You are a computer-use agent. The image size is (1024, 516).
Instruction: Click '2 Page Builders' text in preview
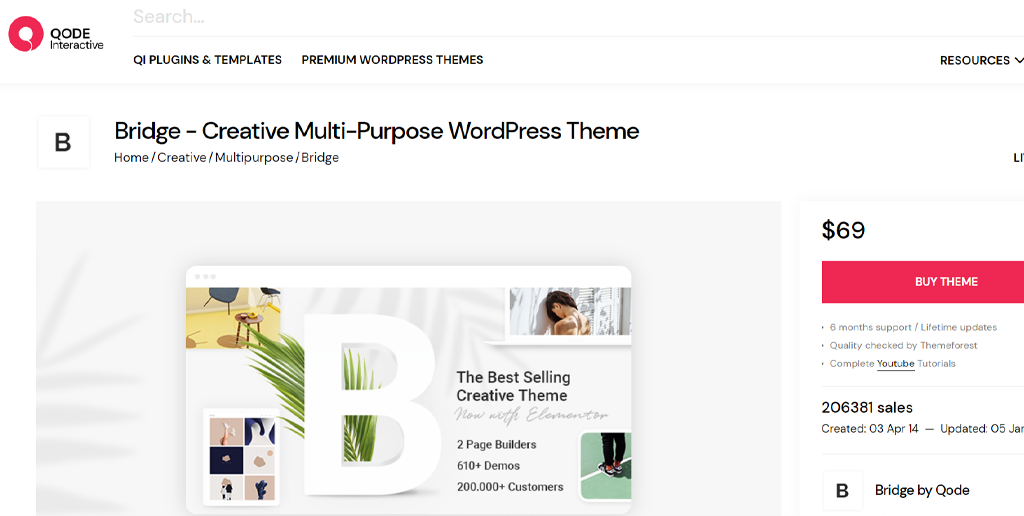pyautogui.click(x=496, y=445)
